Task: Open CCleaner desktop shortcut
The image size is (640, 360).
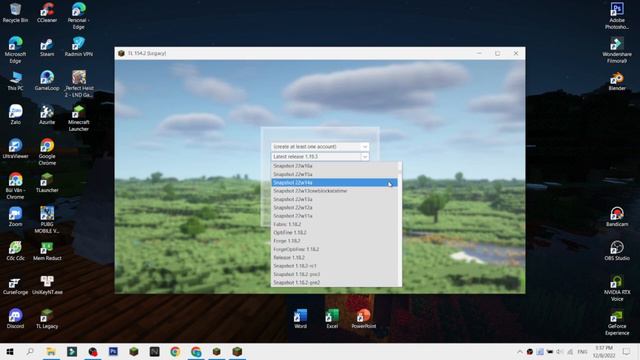Action: (x=47, y=13)
